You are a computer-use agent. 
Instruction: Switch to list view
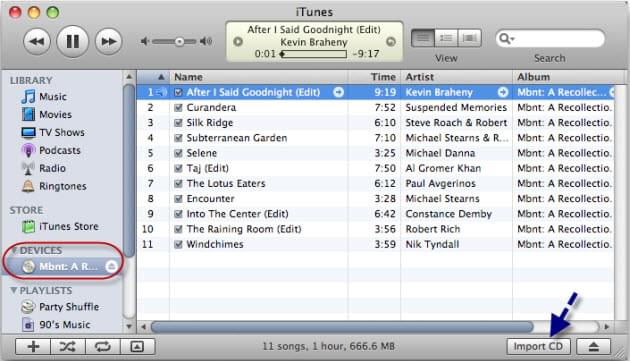click(423, 39)
